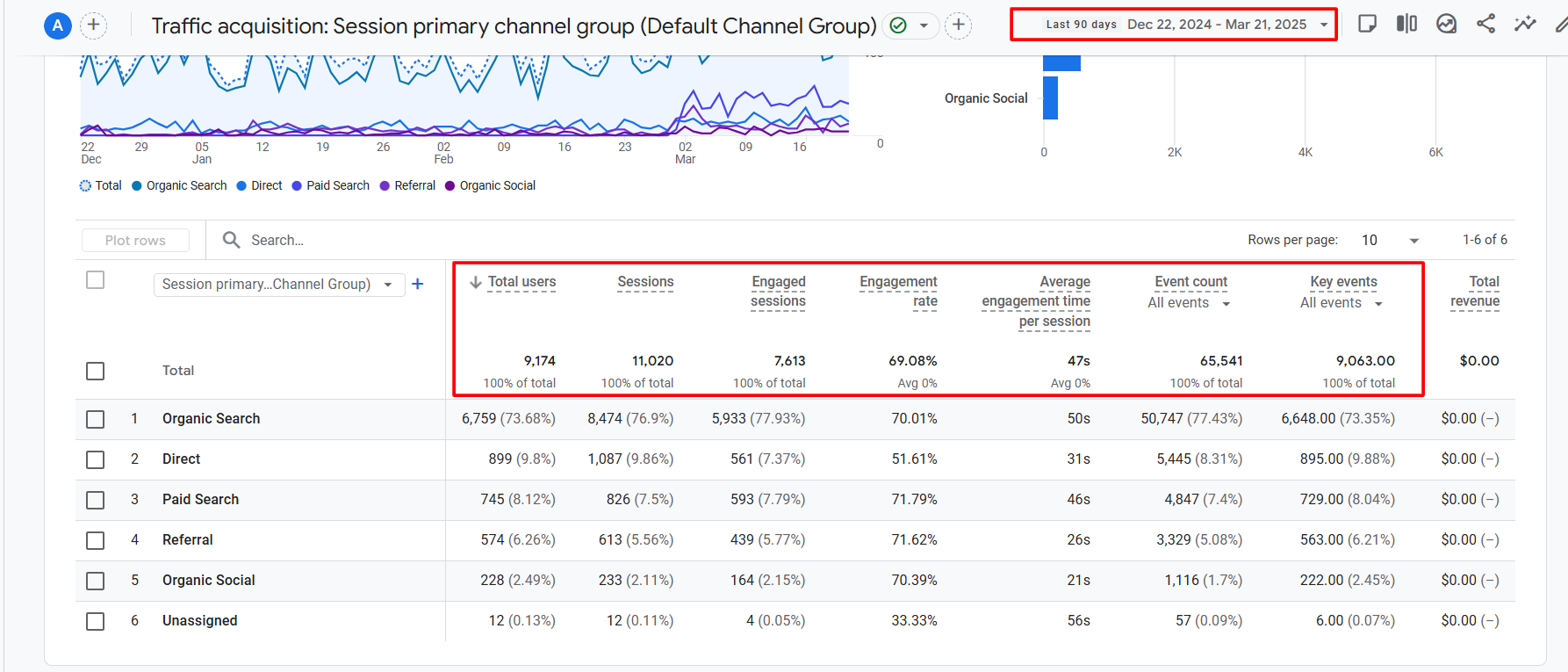Select the Paid Search row checkbox
Screen dimensions: 1568x672
(x=96, y=500)
